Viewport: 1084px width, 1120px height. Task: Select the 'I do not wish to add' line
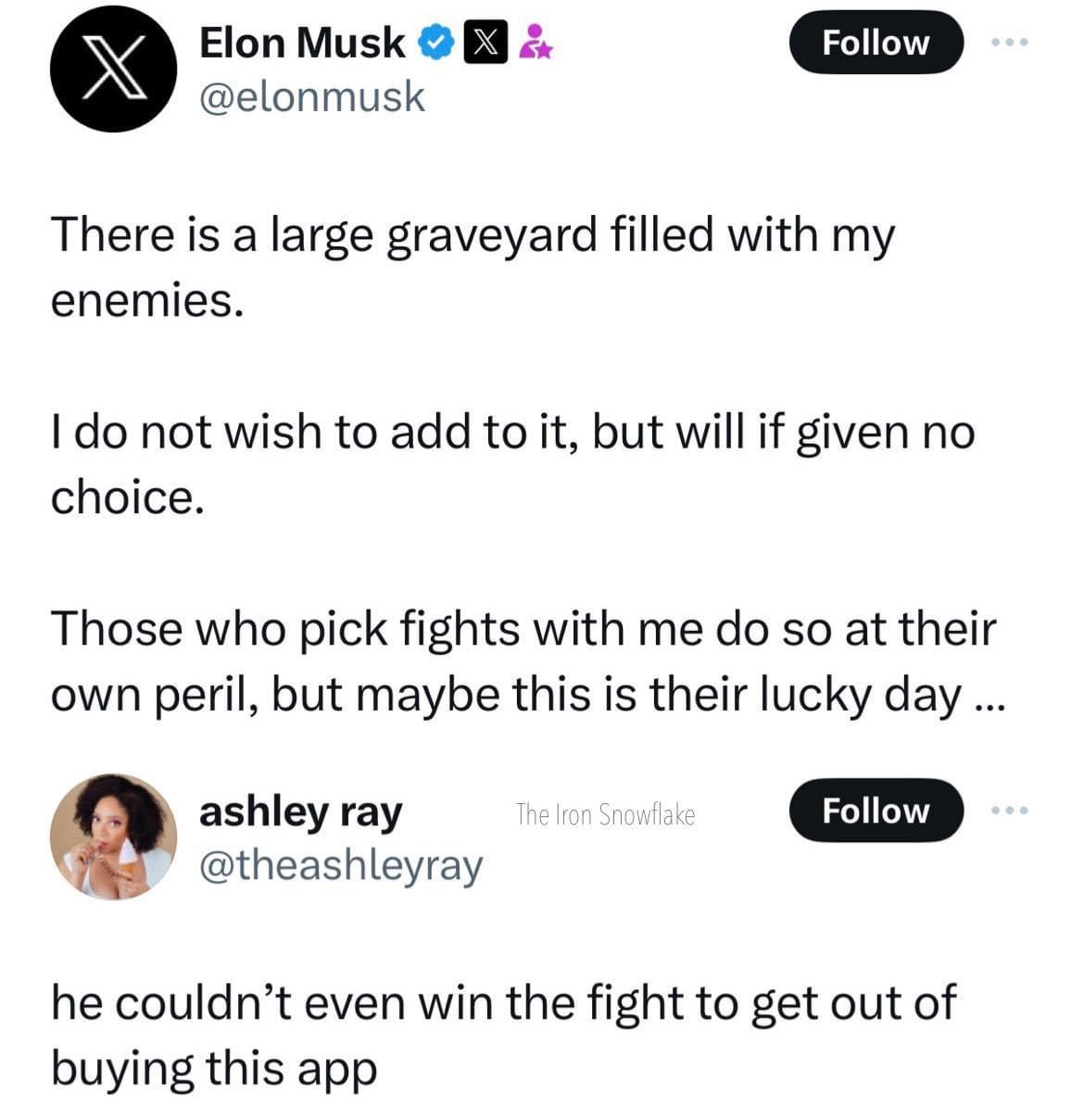(x=512, y=432)
